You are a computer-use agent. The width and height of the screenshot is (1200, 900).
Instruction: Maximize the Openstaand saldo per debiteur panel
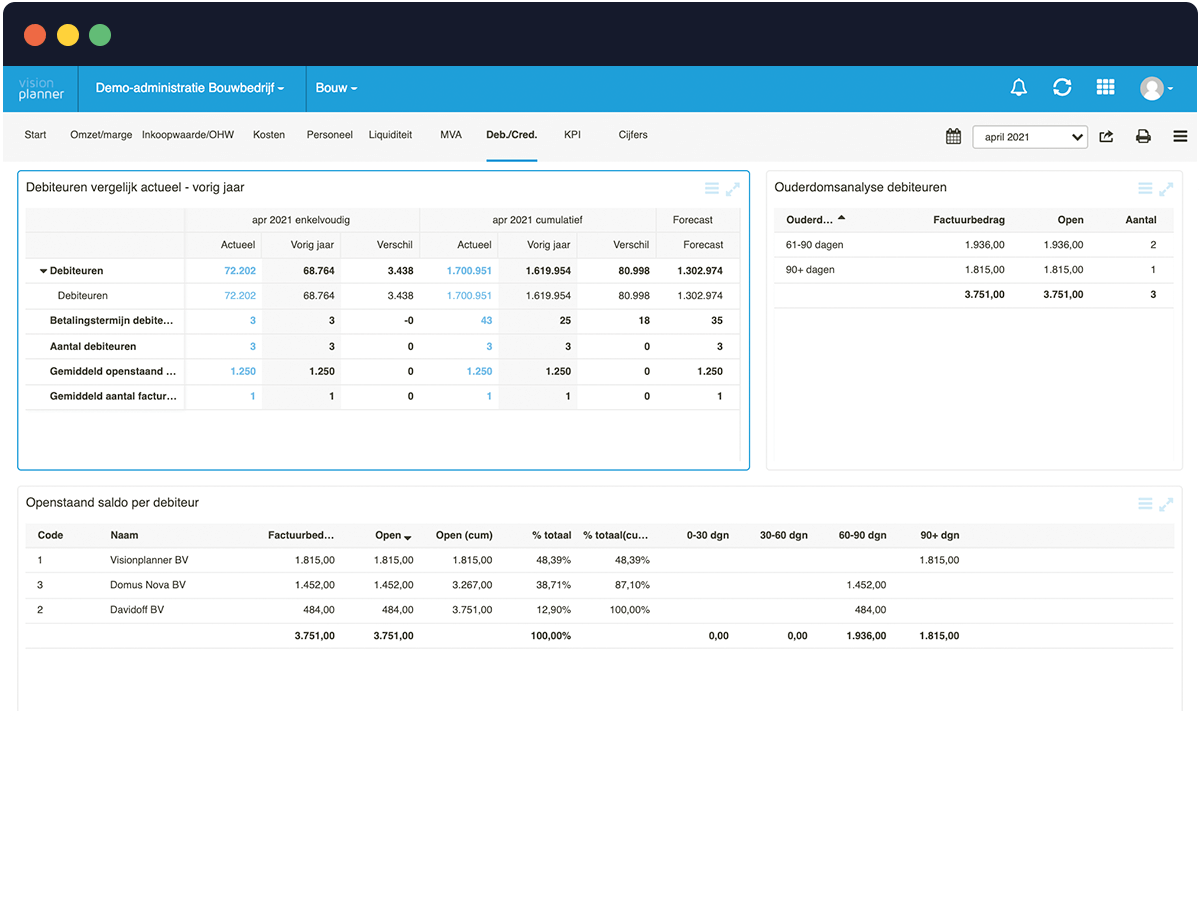point(1166,504)
